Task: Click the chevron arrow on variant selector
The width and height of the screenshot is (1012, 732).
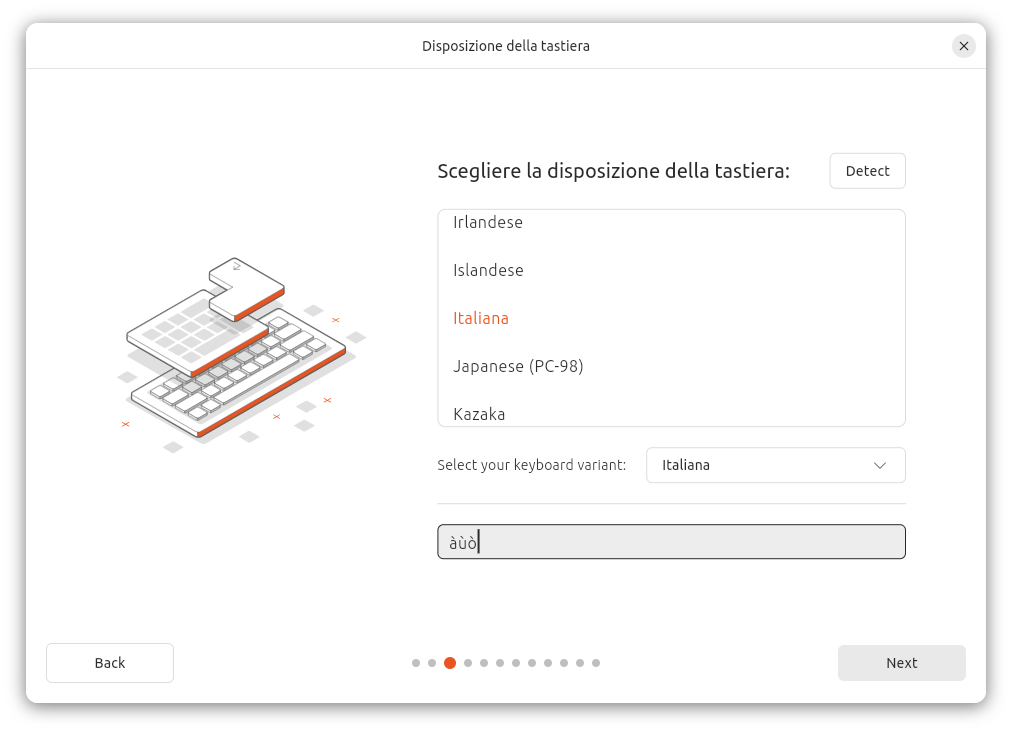Action: 880,465
